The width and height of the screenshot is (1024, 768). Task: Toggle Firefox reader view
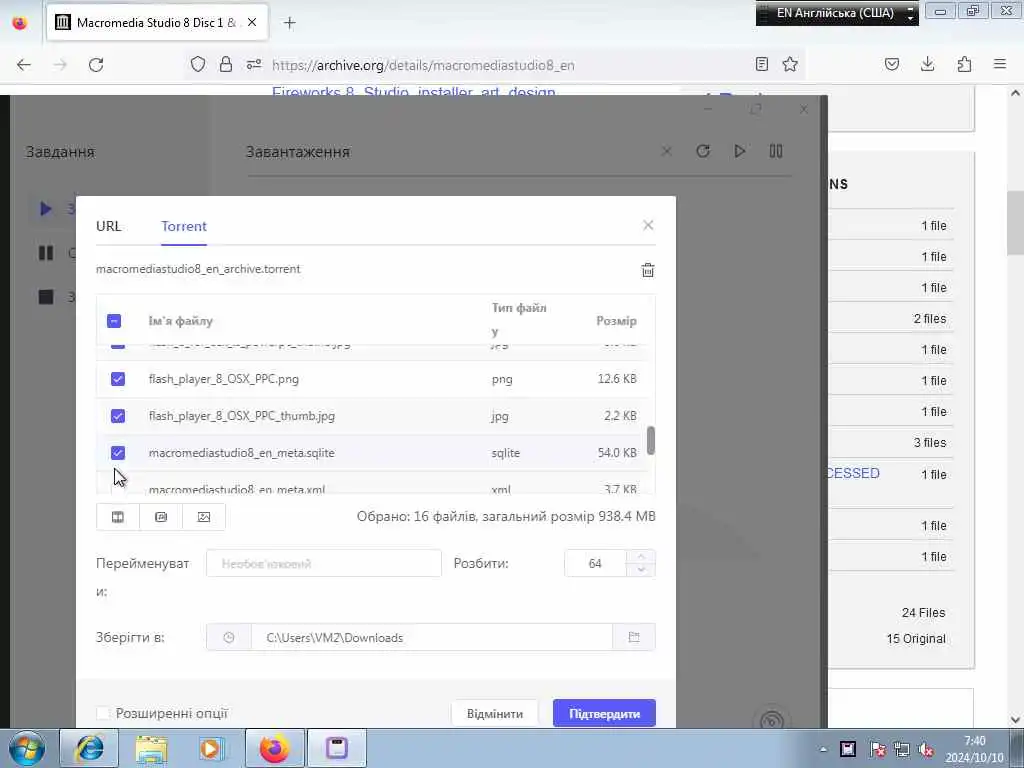761,64
